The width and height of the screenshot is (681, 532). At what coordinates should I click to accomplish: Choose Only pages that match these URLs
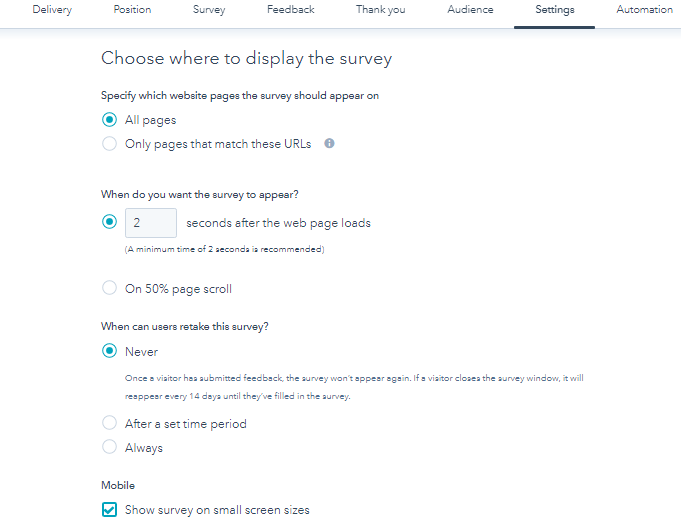point(109,143)
